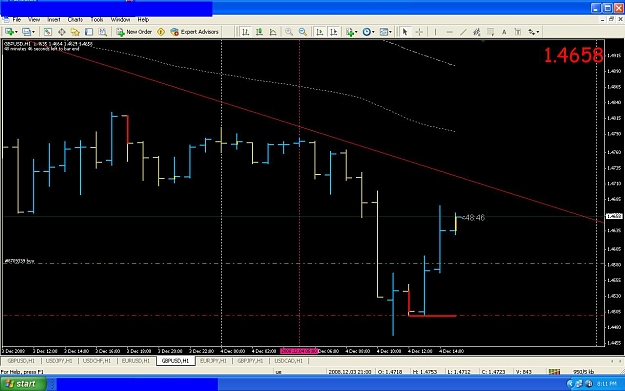This screenshot has height=391, width=625.
Task: Select the Text (A) tool
Action: 504,32
